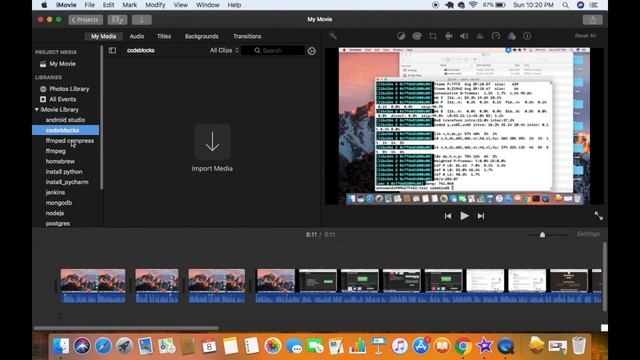Skip to the previous clip
The width and height of the screenshot is (640, 360).
click(448, 216)
